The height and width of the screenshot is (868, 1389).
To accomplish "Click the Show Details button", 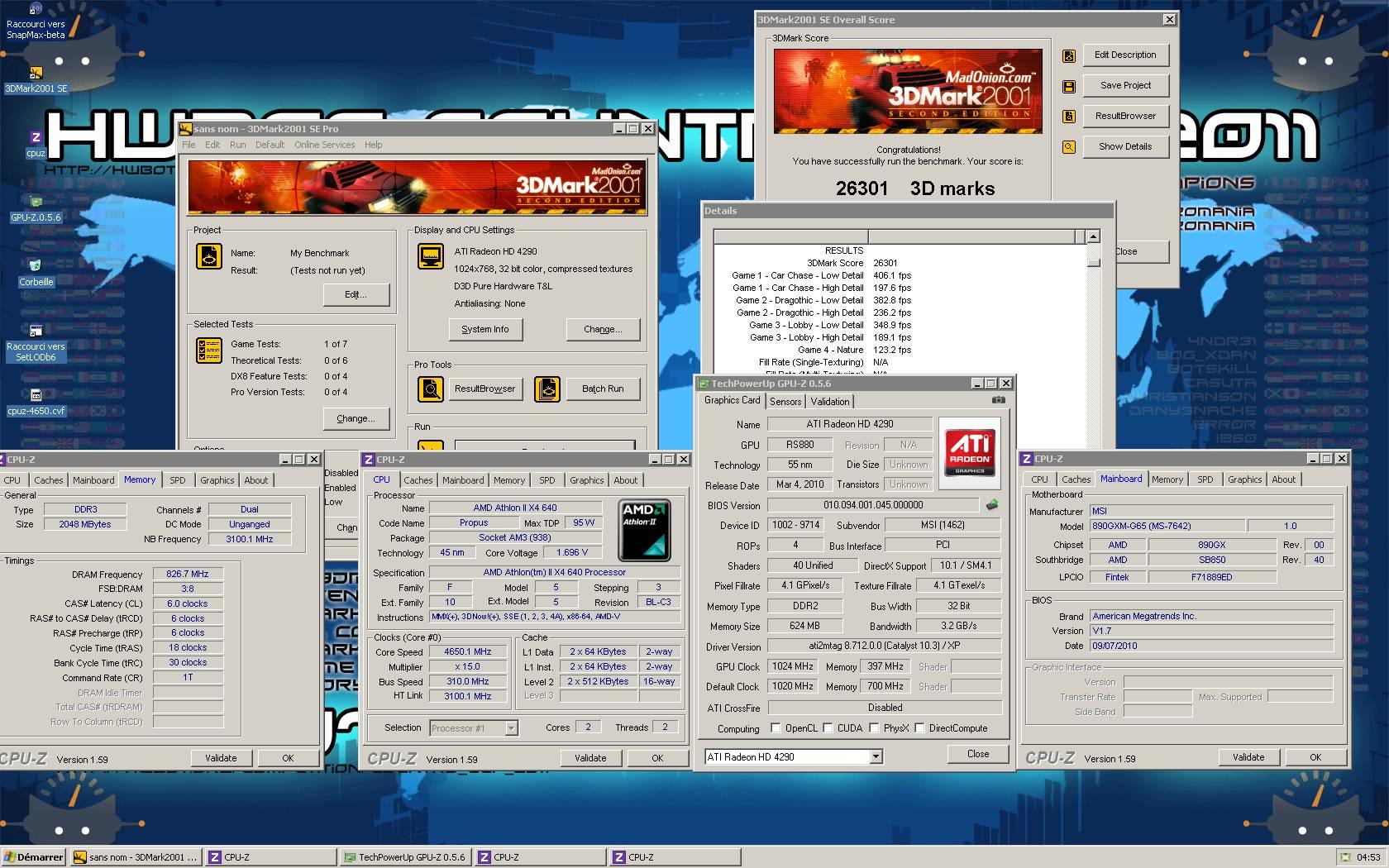I will coord(1125,147).
